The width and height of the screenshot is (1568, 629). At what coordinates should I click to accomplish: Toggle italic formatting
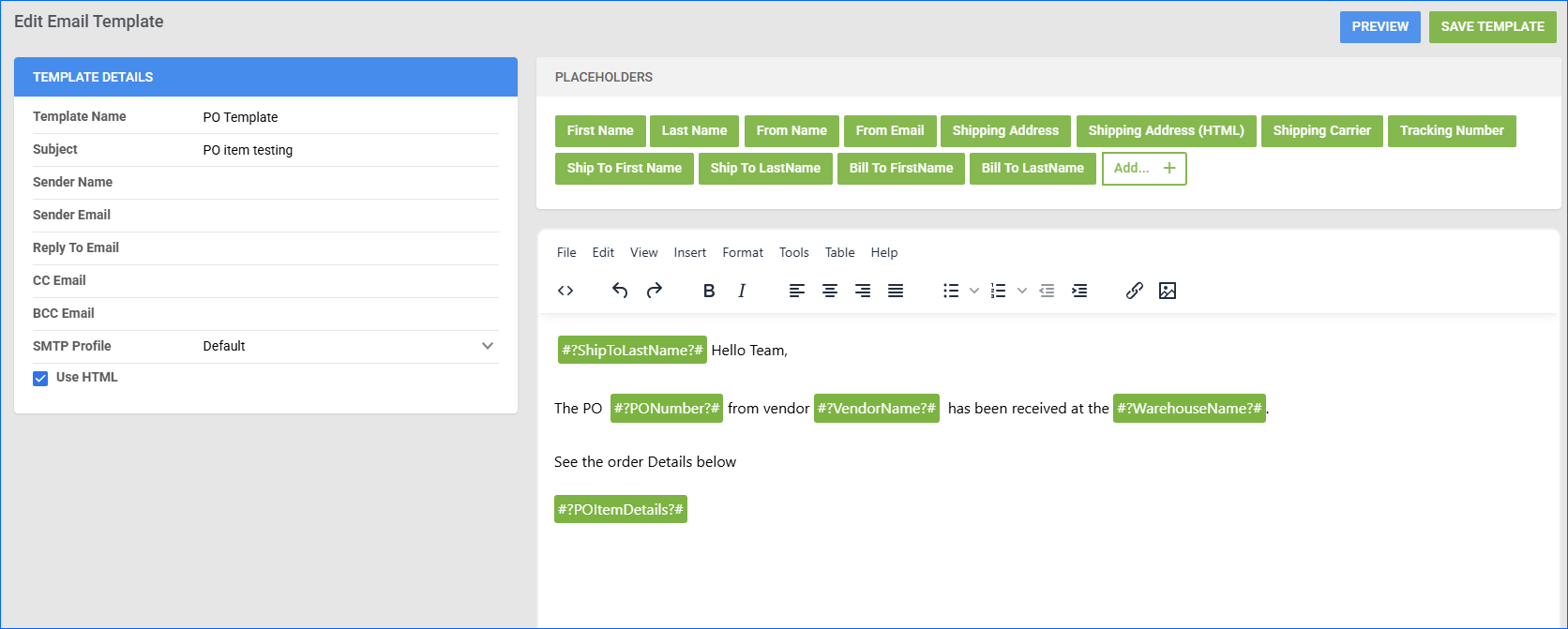[742, 291]
